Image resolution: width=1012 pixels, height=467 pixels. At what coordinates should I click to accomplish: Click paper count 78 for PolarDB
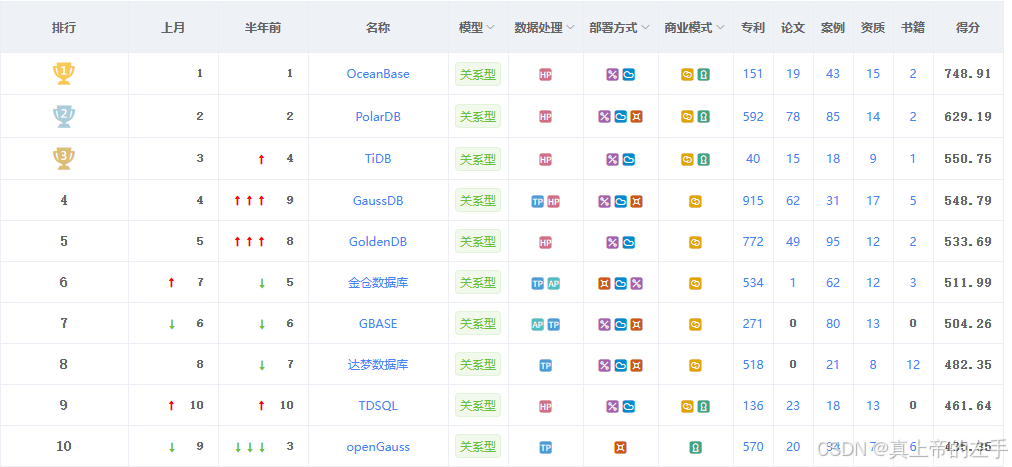pos(793,117)
